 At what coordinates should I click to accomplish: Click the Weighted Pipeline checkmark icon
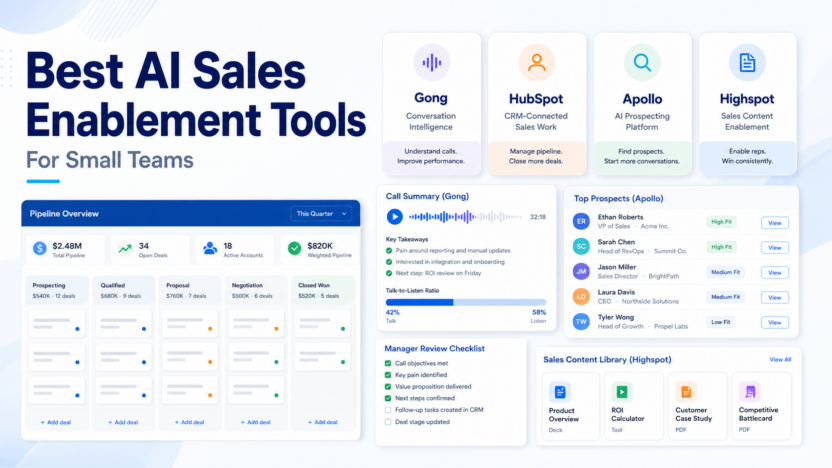click(x=294, y=248)
